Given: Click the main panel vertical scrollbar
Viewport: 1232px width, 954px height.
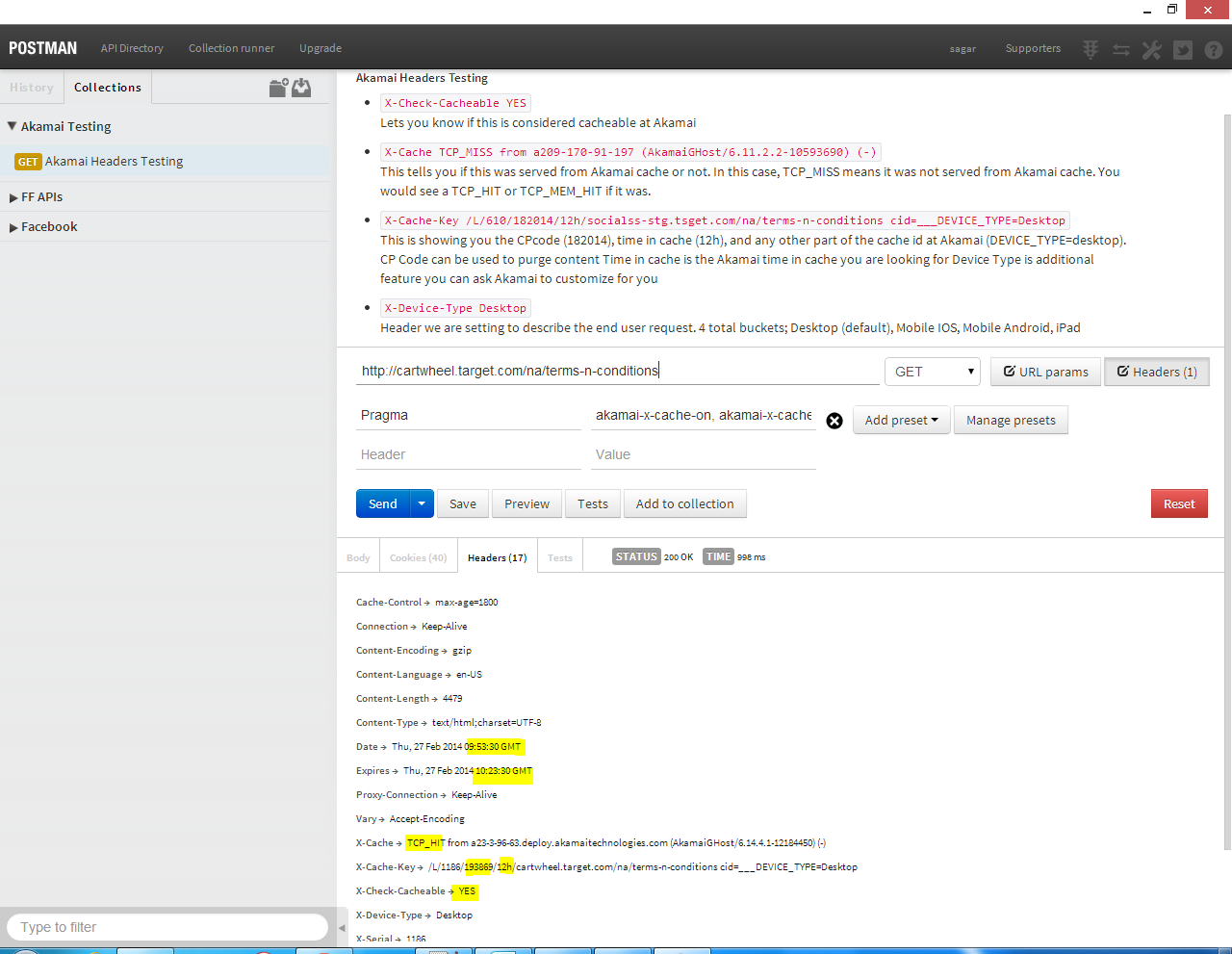Looking at the screenshot, I should pyautogui.click(x=1227, y=481).
